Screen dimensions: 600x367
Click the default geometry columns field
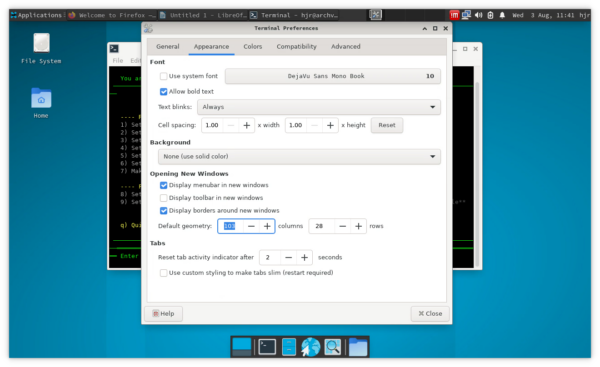[230, 226]
